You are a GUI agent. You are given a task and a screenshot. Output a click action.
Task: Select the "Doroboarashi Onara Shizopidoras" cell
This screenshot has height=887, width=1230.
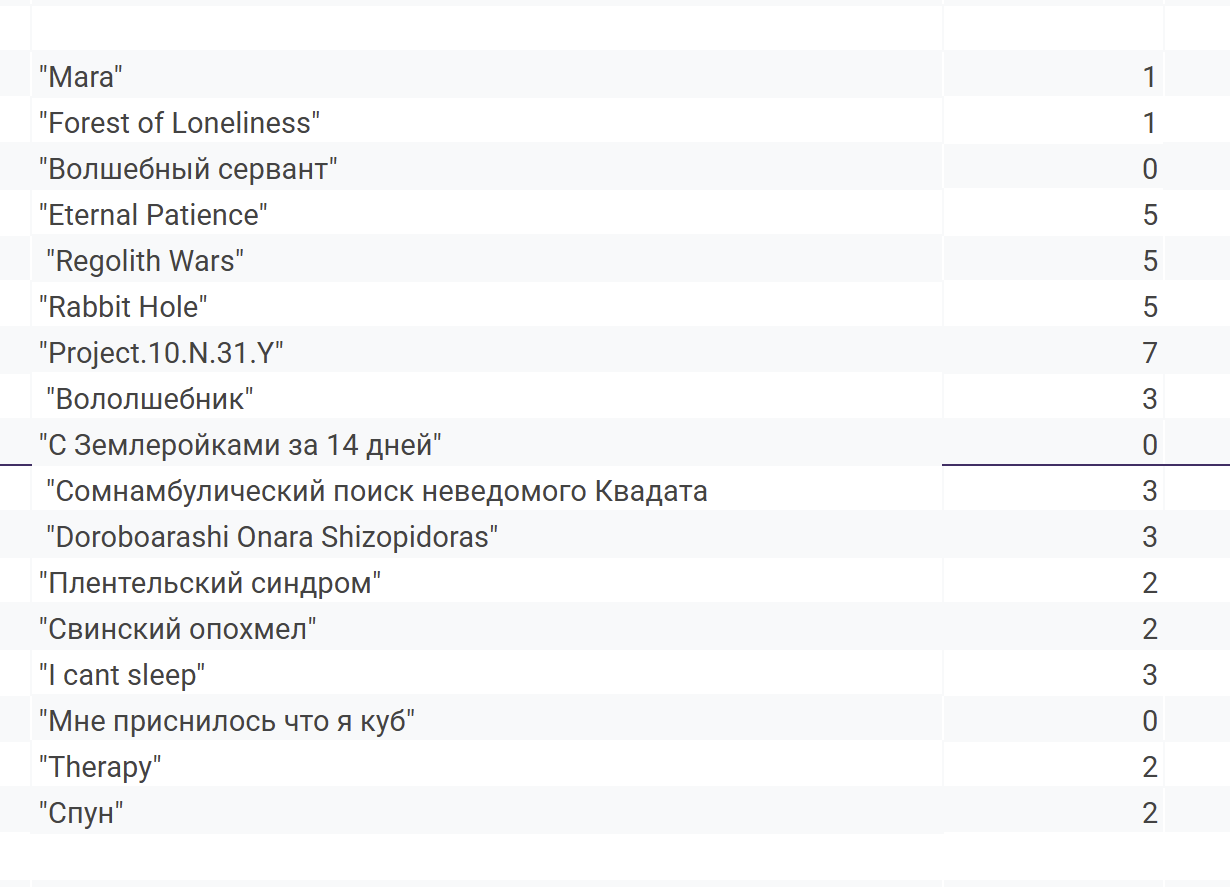[487, 536]
